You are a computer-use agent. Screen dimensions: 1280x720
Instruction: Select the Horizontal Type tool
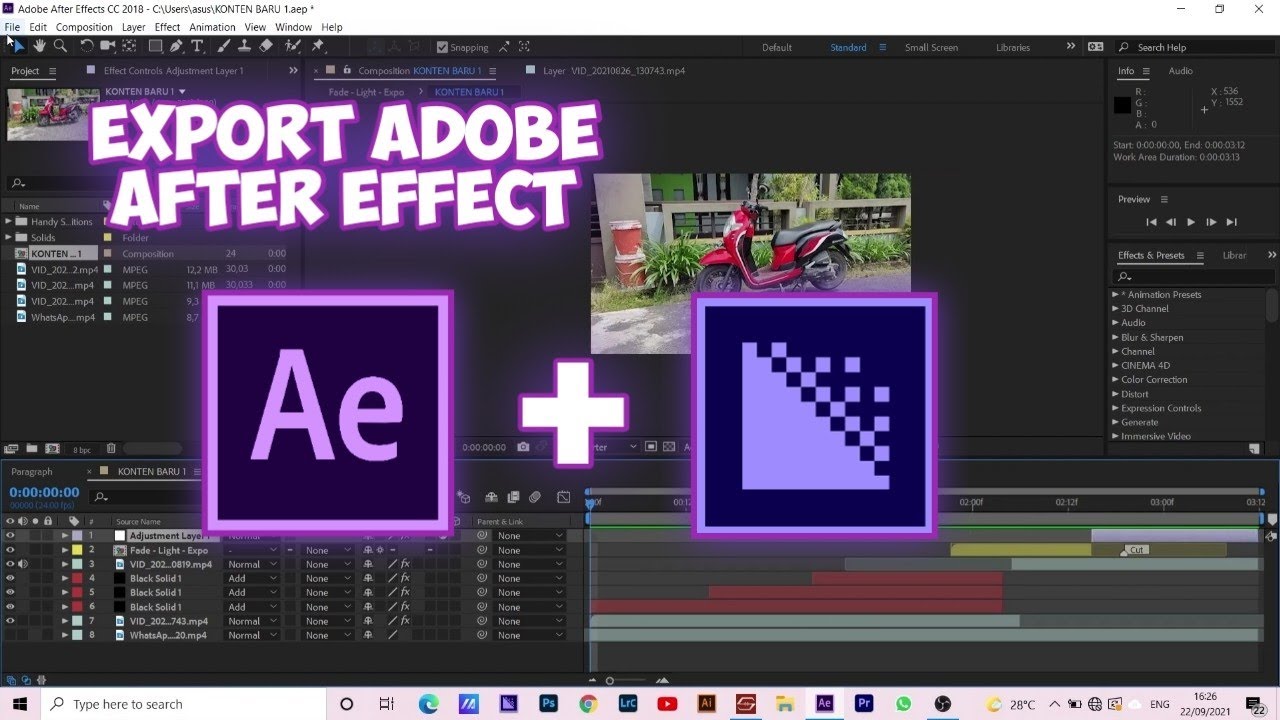point(197,46)
